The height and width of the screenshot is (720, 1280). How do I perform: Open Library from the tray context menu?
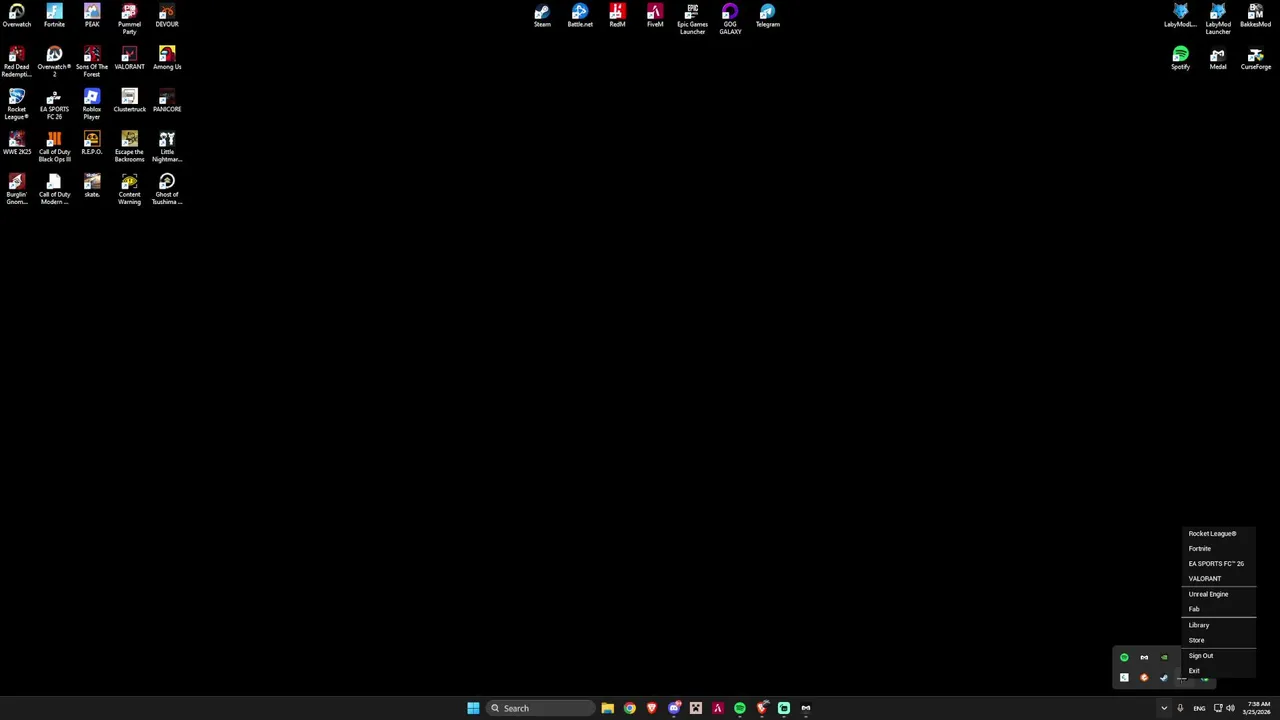click(x=1219, y=625)
